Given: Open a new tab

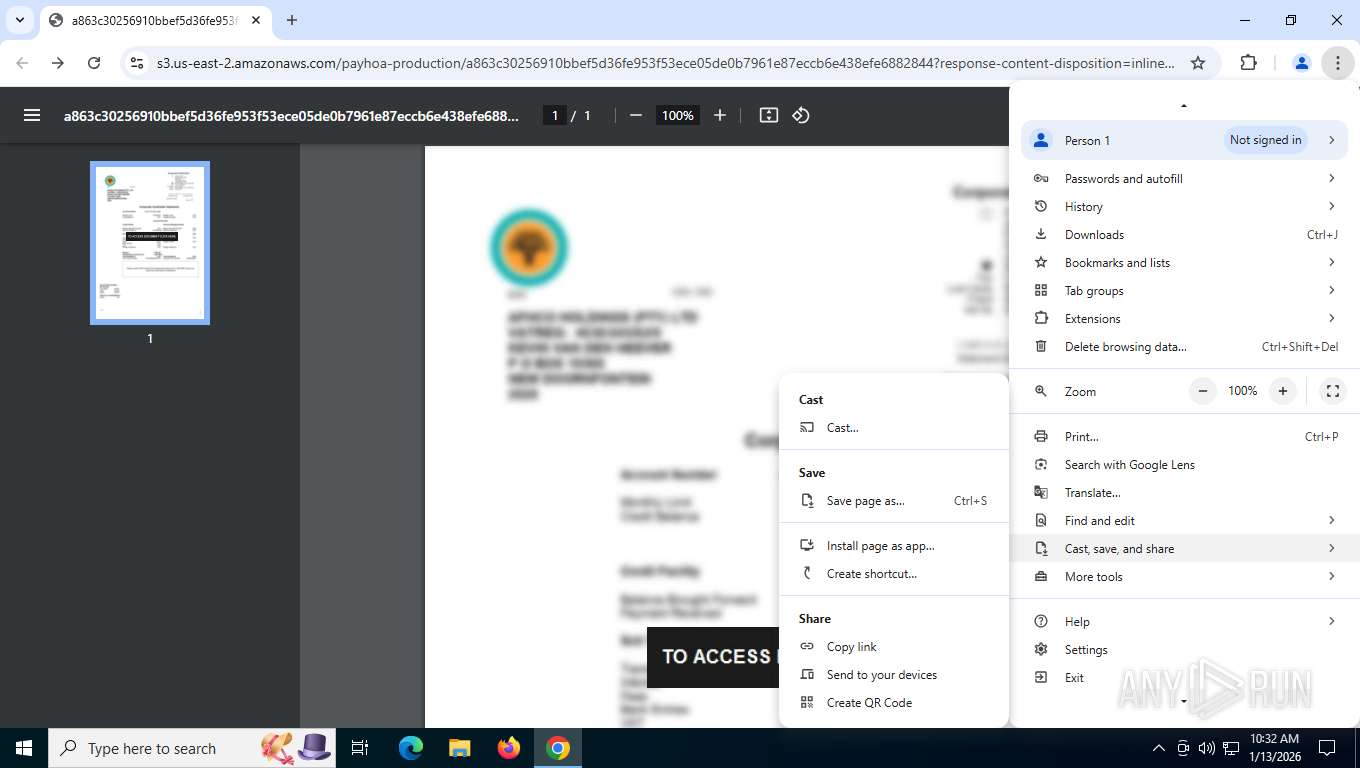Looking at the screenshot, I should pyautogui.click(x=292, y=20).
